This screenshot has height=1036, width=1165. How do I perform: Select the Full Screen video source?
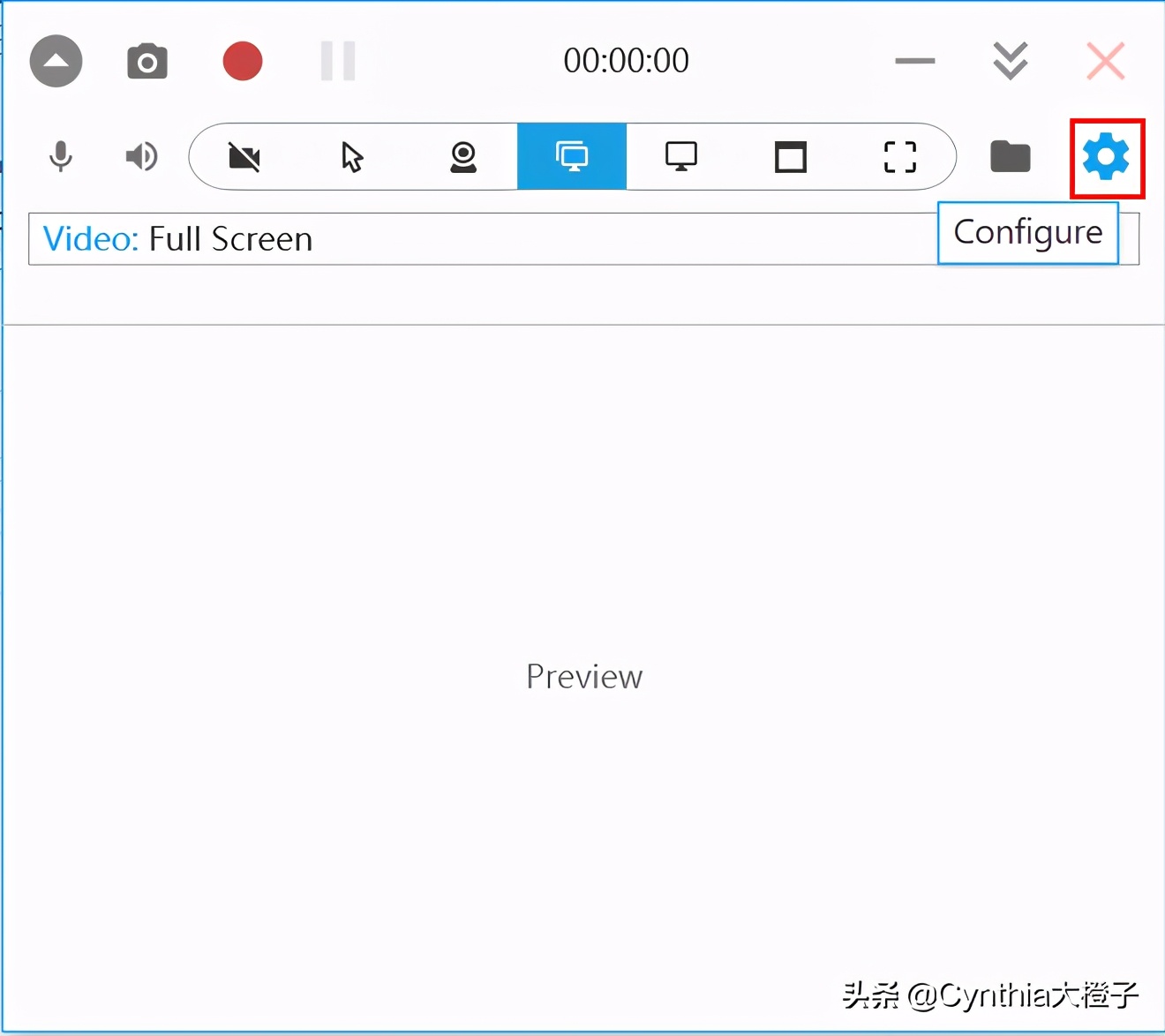point(572,157)
